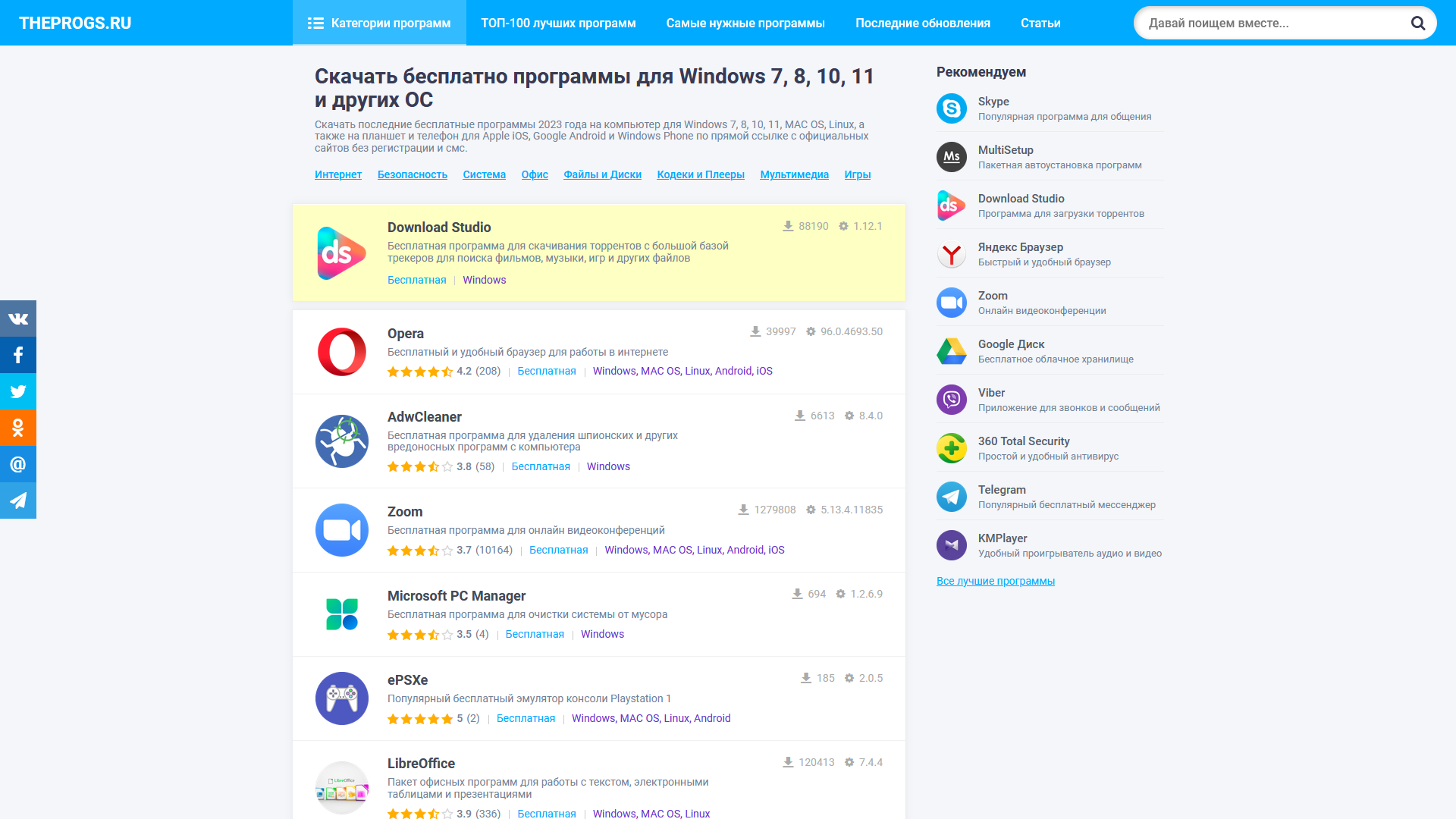Screen dimensions: 1456x819
Task: Click Google Диск title in recommendations
Action: (x=1011, y=344)
